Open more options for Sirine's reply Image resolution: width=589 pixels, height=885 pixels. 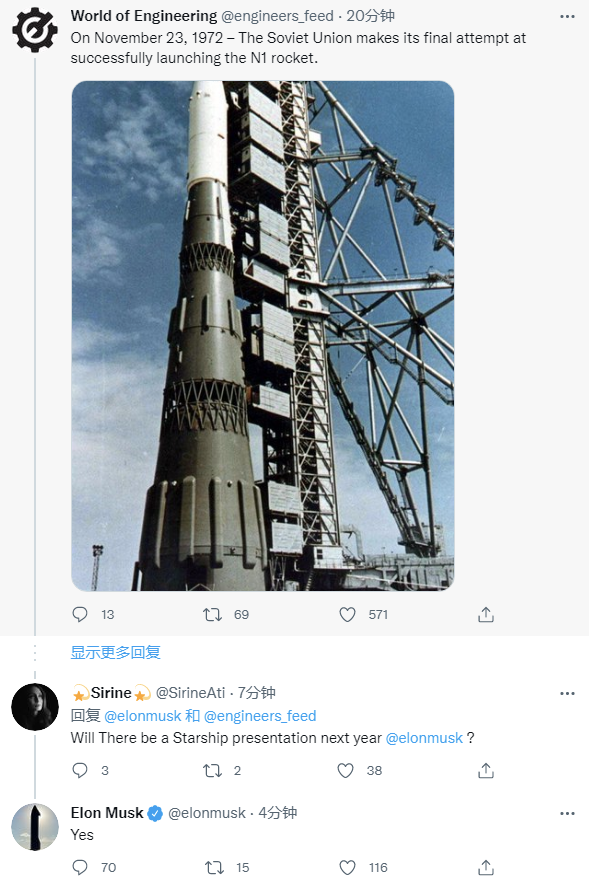pos(567,693)
